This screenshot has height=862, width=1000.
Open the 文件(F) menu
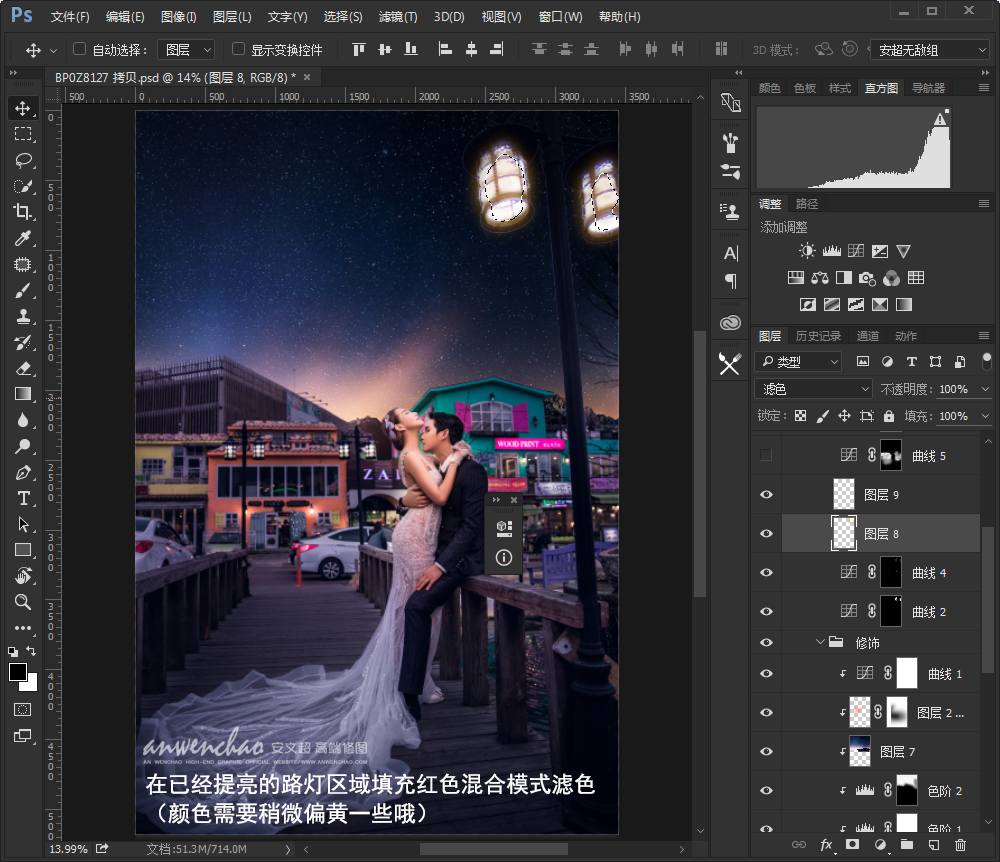[x=70, y=17]
